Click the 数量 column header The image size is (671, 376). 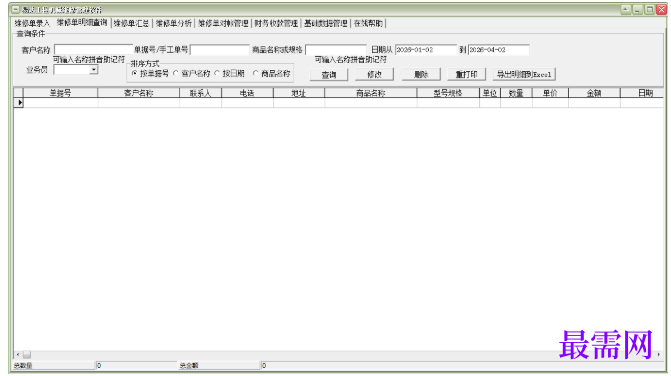tap(516, 93)
